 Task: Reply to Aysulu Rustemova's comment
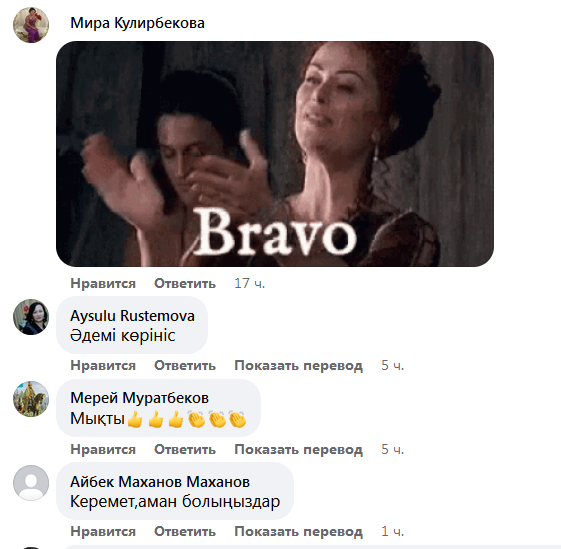(185, 365)
